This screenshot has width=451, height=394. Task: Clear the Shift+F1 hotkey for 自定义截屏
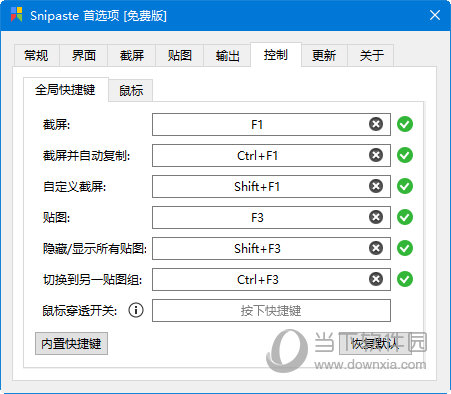376,186
